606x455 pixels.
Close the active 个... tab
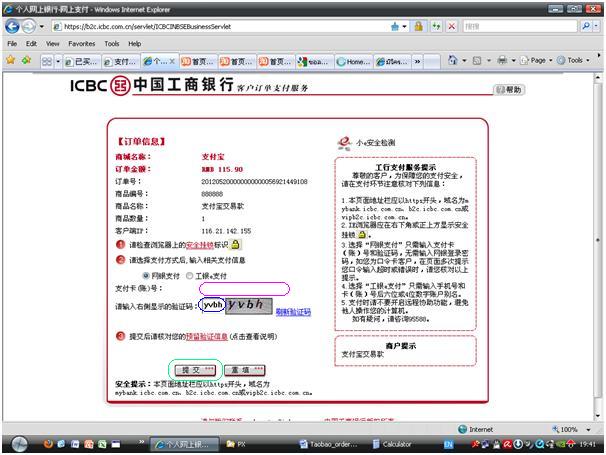172,61
